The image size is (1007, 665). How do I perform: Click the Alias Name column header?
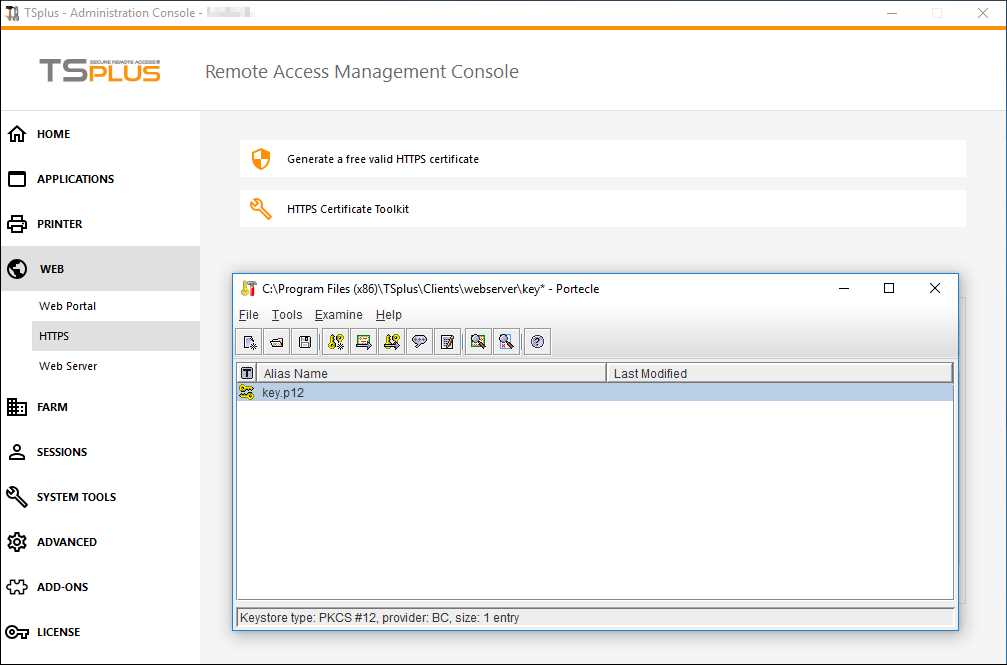295,372
